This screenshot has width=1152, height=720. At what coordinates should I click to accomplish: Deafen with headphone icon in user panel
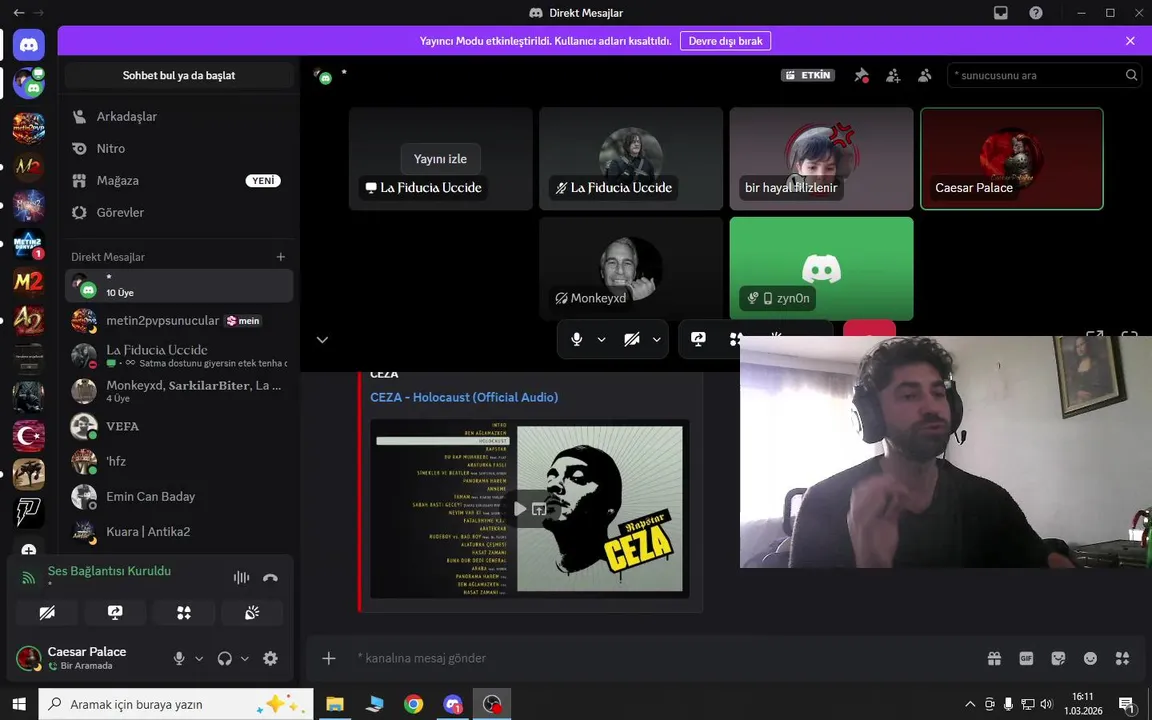[x=225, y=658]
